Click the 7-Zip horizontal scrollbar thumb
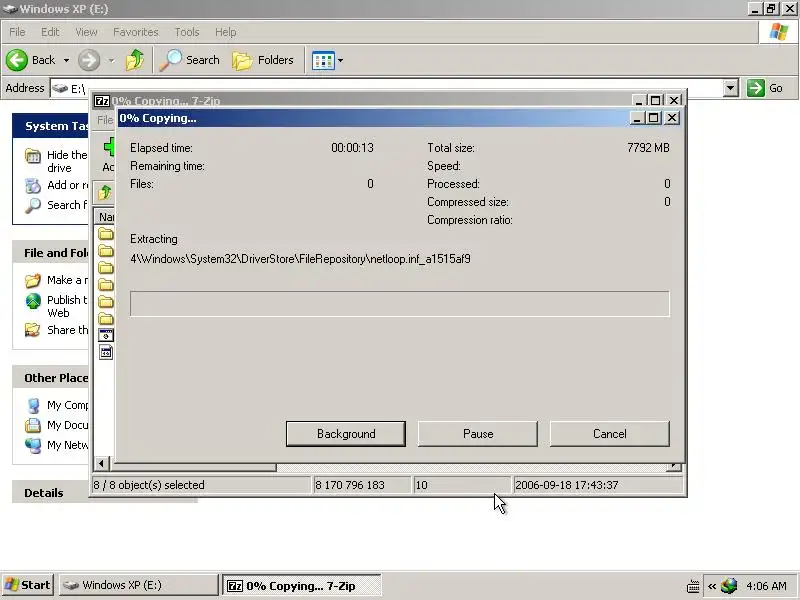 coord(193,467)
